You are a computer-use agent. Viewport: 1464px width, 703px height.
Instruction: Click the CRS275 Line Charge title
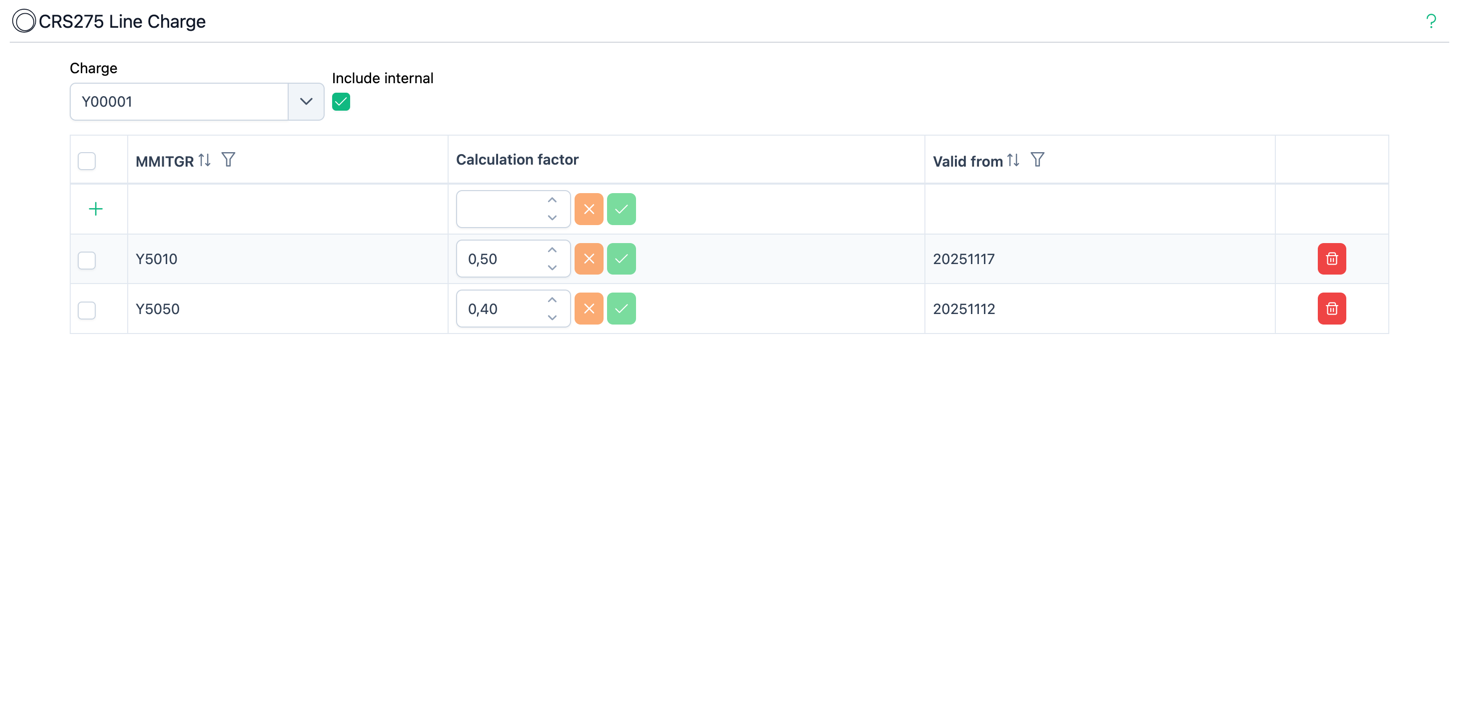tap(120, 20)
